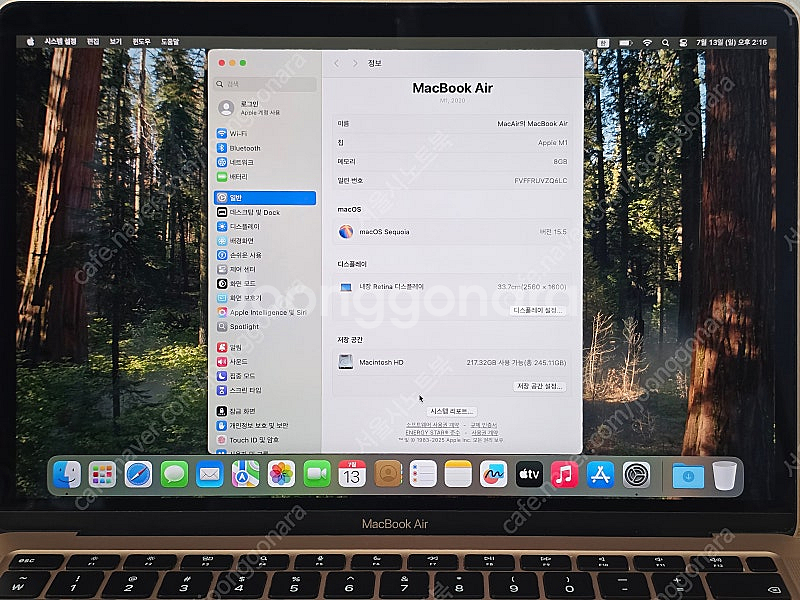Open the 시스템 리포트... button

pyautogui.click(x=452, y=411)
